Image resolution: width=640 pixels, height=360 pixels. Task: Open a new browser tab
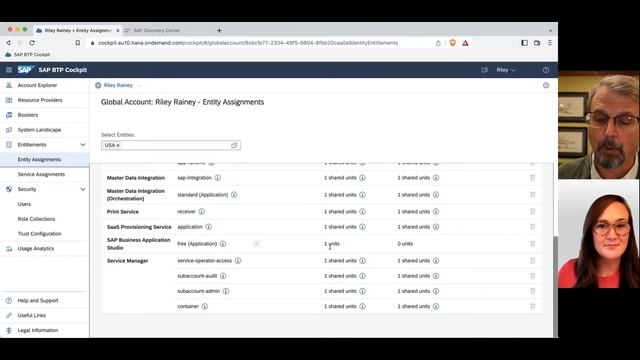(x=219, y=31)
